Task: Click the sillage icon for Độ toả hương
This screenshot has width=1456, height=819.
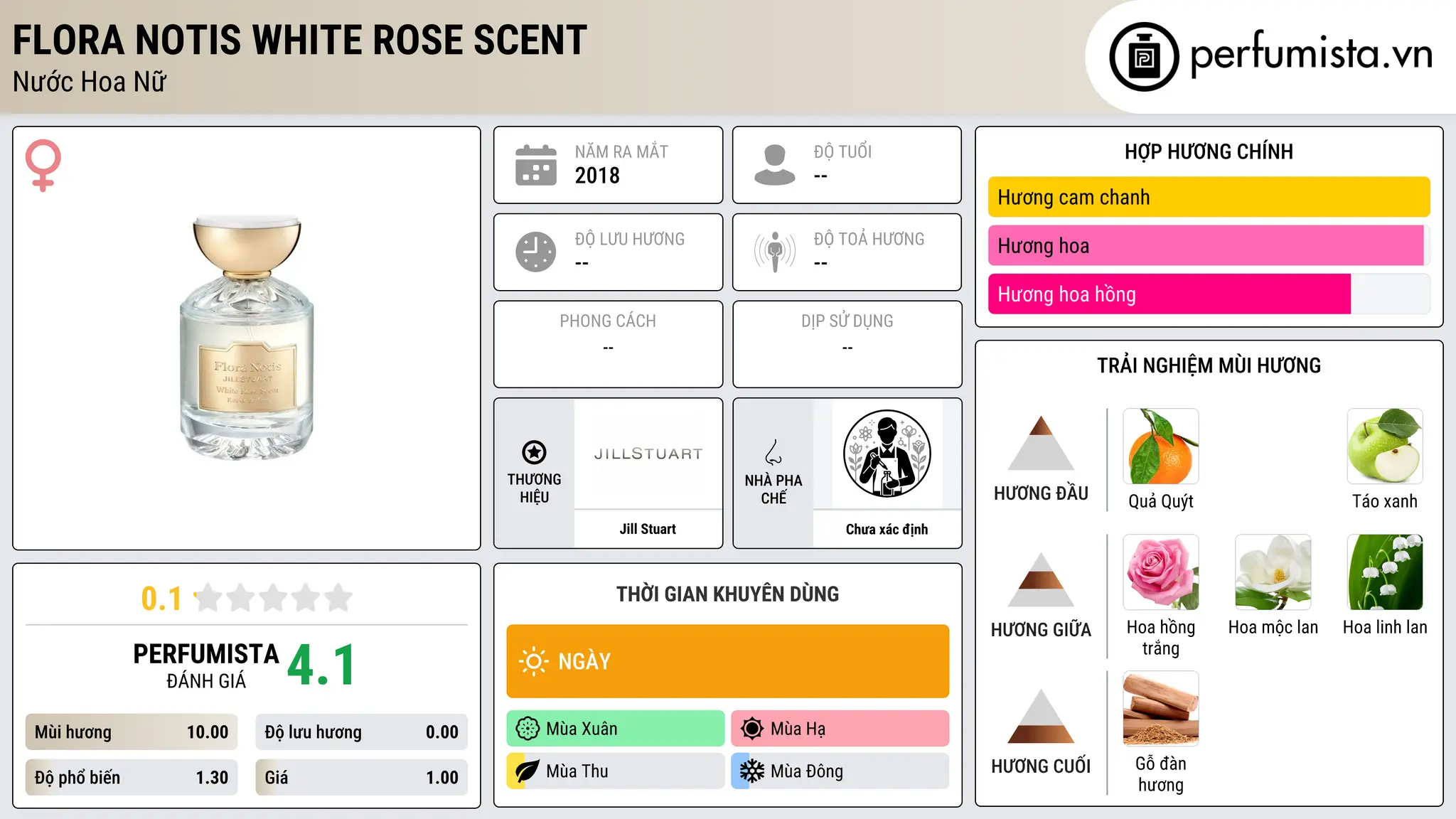Action: pyautogui.click(x=775, y=252)
